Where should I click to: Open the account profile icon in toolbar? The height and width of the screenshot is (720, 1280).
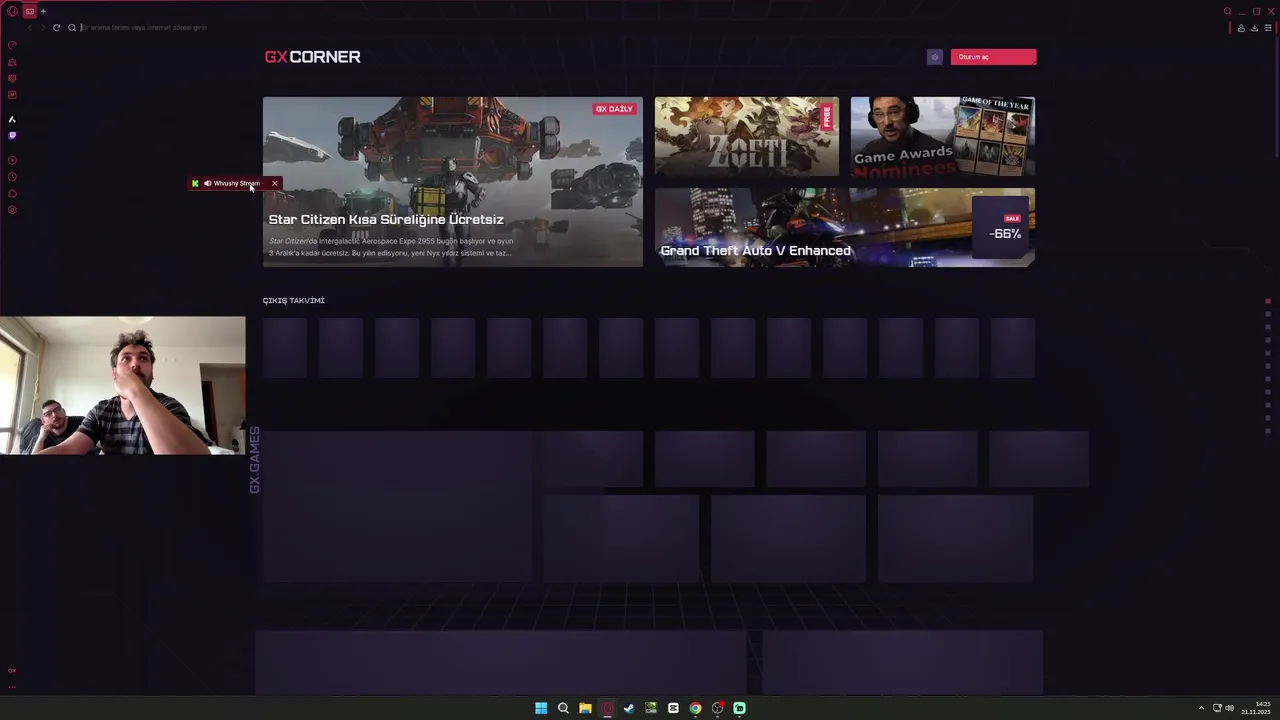1241,28
